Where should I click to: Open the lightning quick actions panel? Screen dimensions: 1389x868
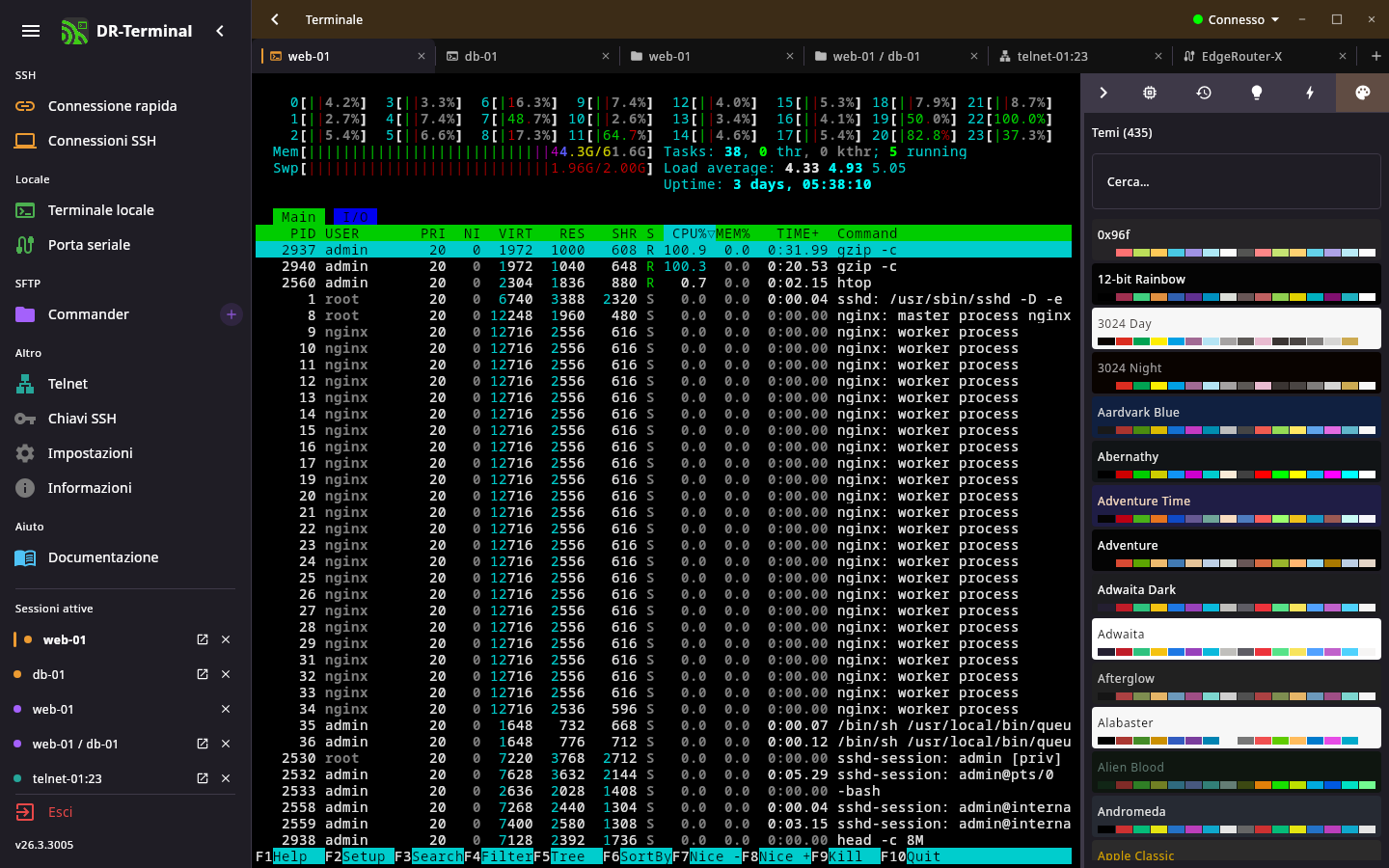[x=1310, y=93]
